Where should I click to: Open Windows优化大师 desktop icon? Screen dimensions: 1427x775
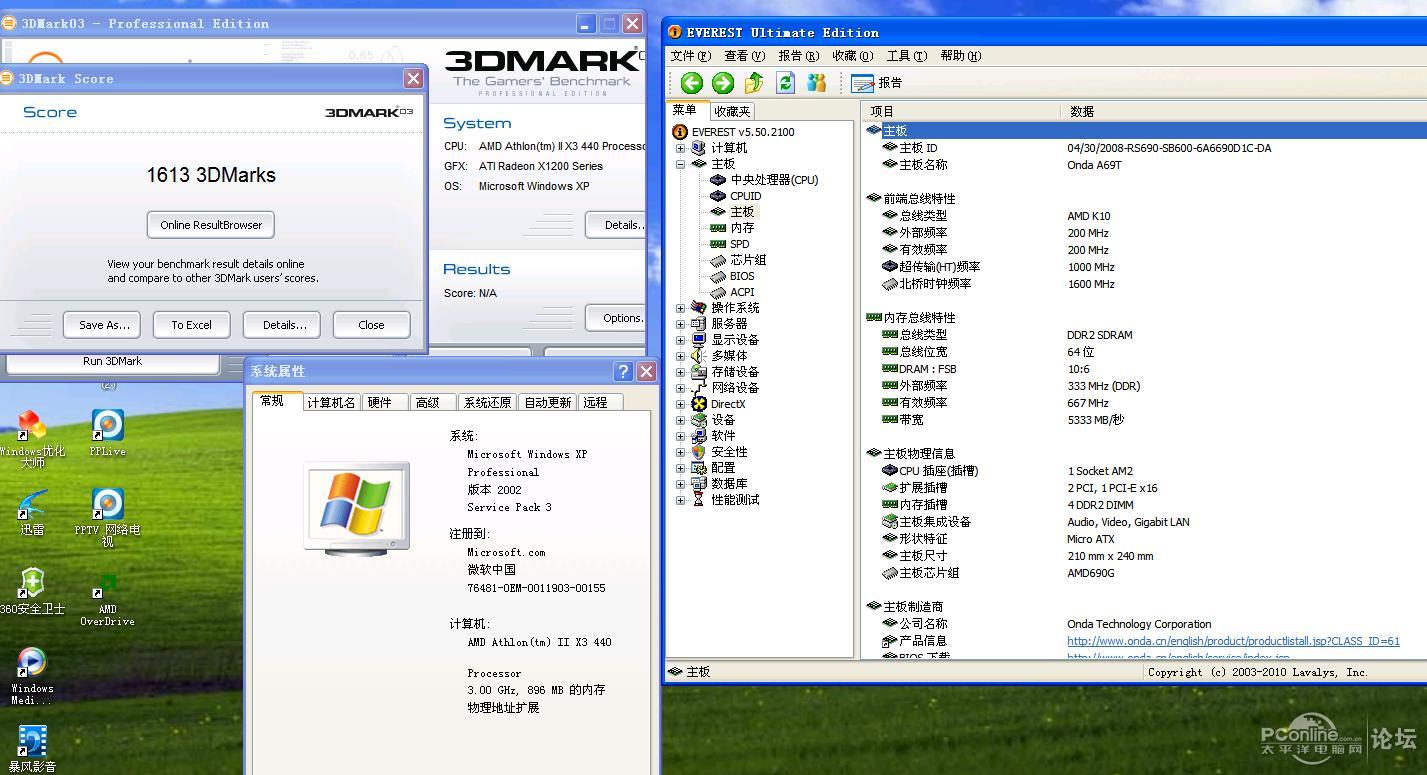point(32,438)
